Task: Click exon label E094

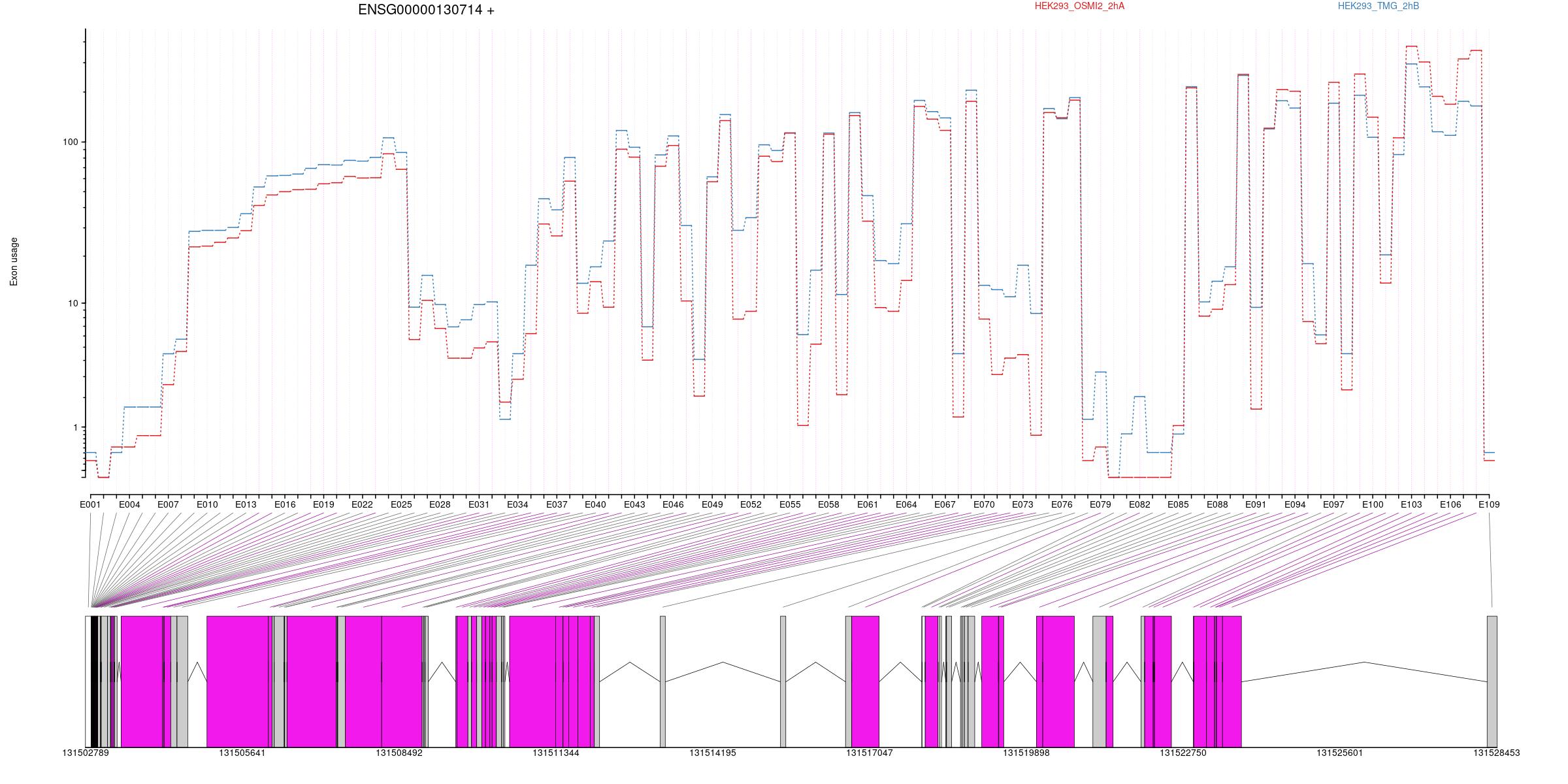Action: click(1295, 504)
